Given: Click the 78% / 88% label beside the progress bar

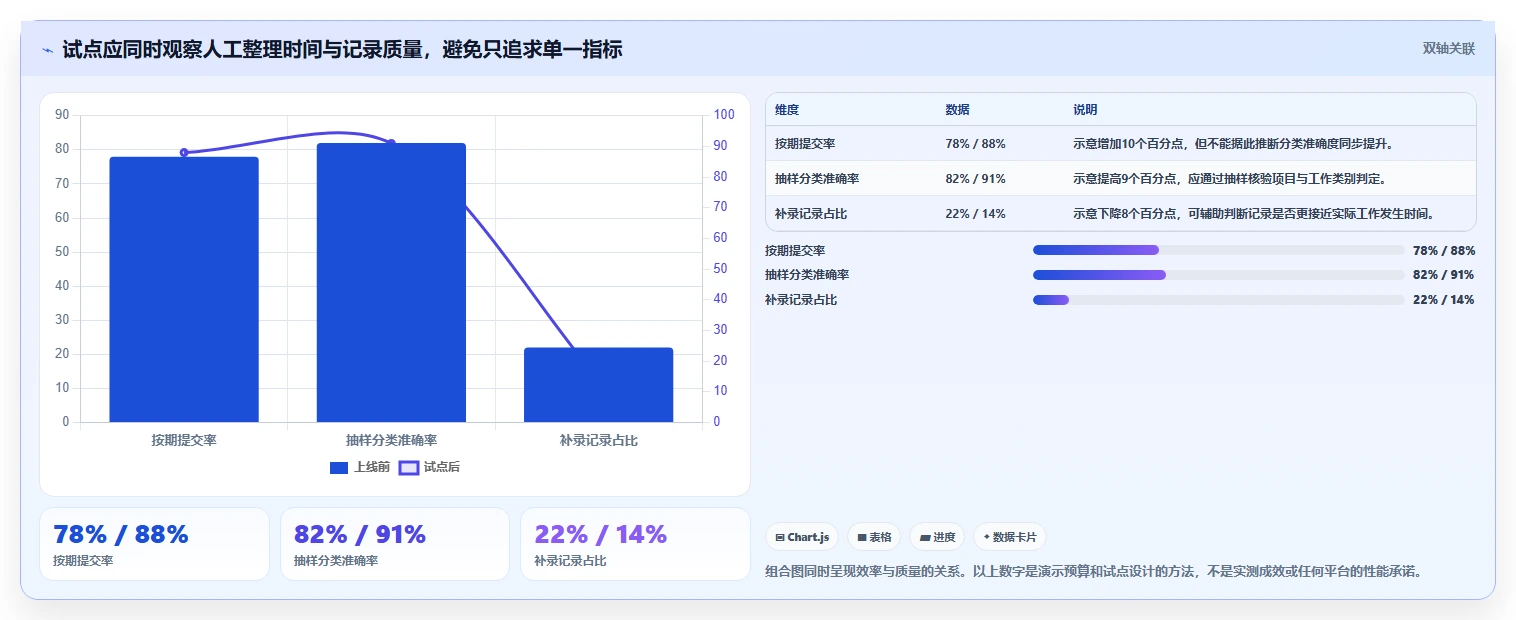Looking at the screenshot, I should (1443, 250).
